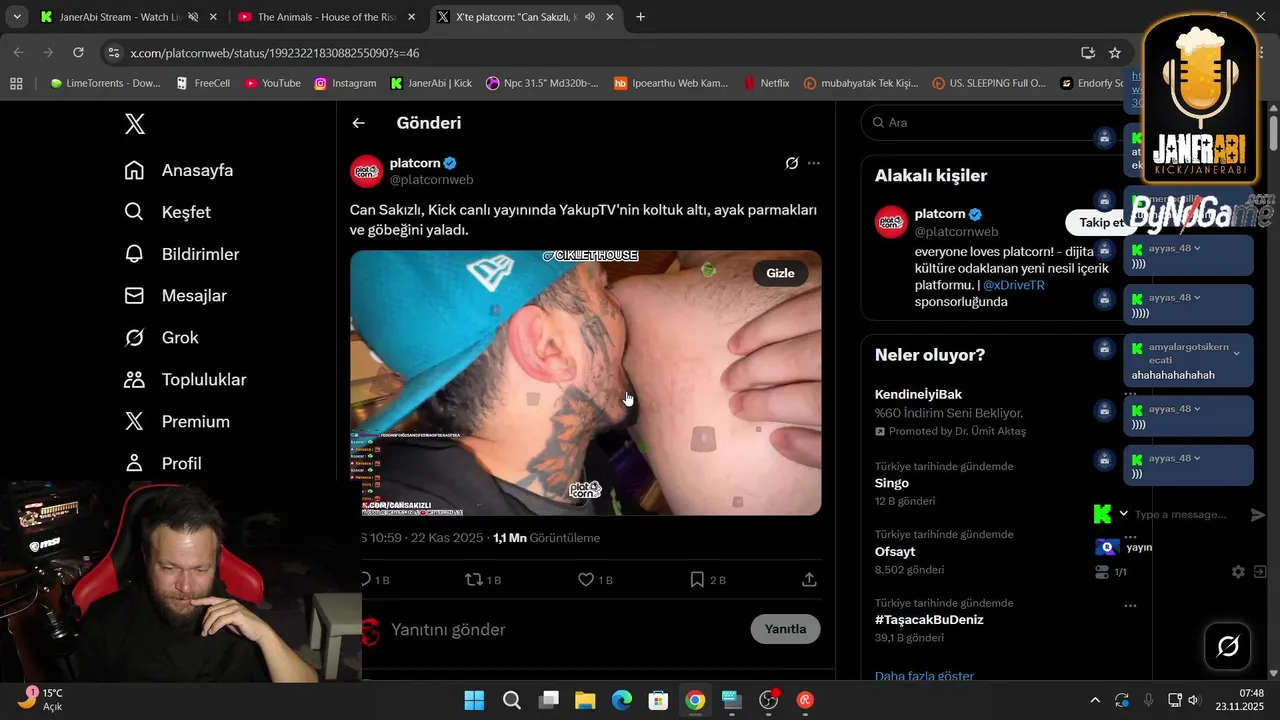1280x720 pixels.
Task: Click the install app icon in address bar
Action: pyautogui.click(x=1088, y=53)
